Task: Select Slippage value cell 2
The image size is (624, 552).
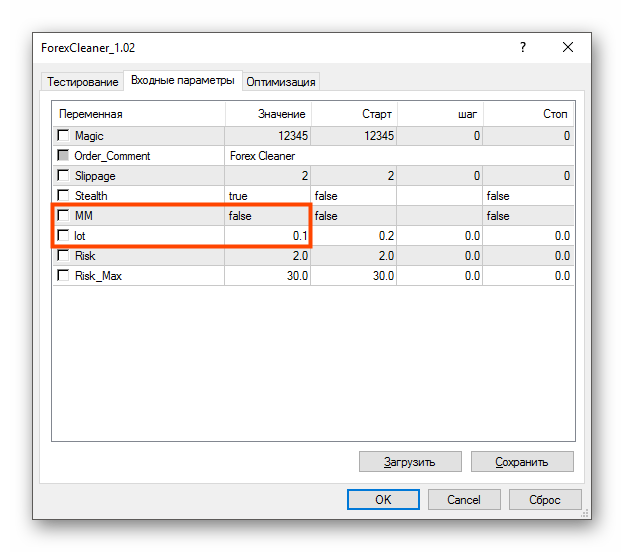Action: pyautogui.click(x=267, y=176)
